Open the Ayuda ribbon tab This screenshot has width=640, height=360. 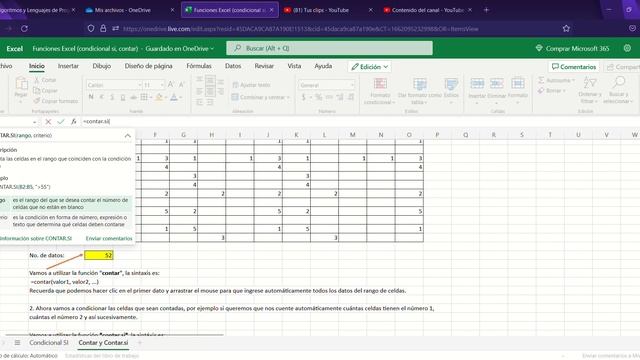point(323,66)
